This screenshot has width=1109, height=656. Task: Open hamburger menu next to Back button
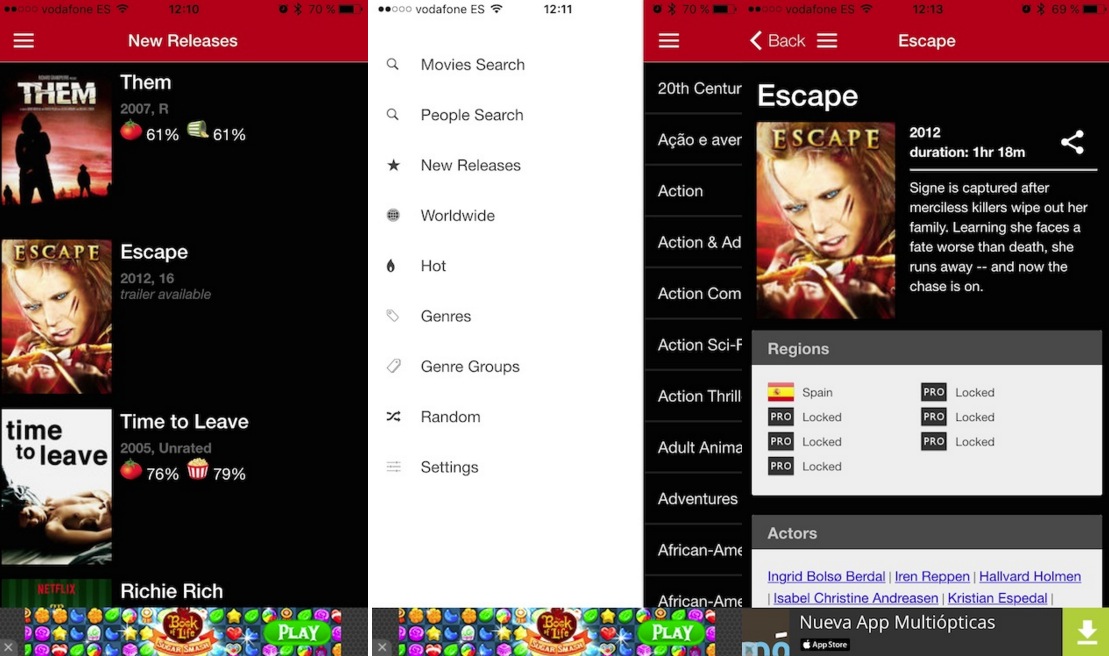[x=827, y=40]
